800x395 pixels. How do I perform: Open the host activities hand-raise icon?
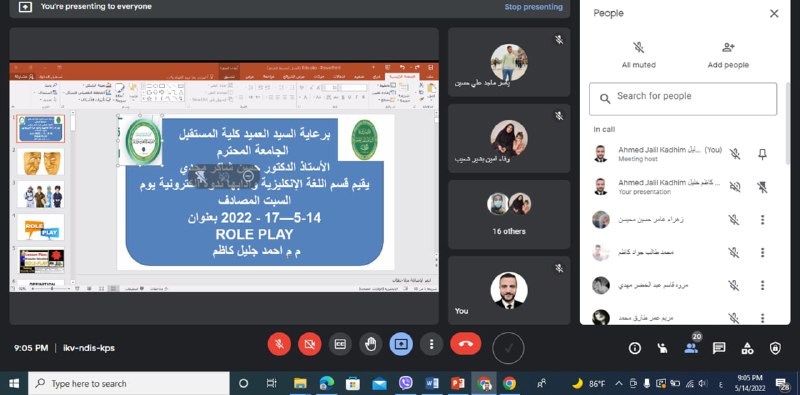click(662, 348)
